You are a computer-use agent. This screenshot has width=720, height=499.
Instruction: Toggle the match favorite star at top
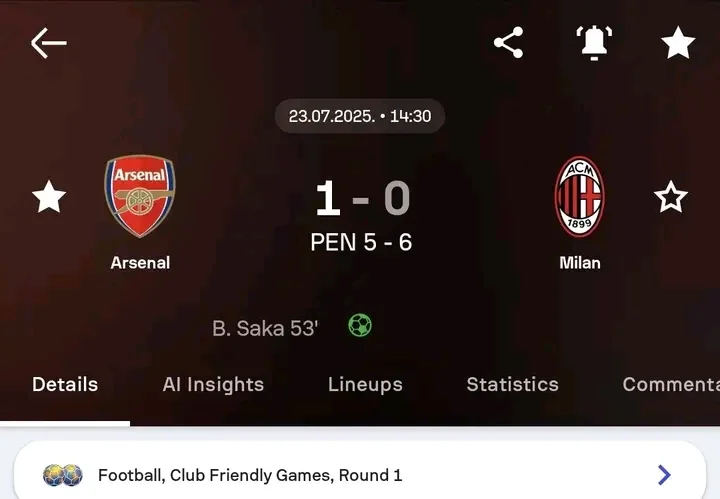(x=678, y=43)
